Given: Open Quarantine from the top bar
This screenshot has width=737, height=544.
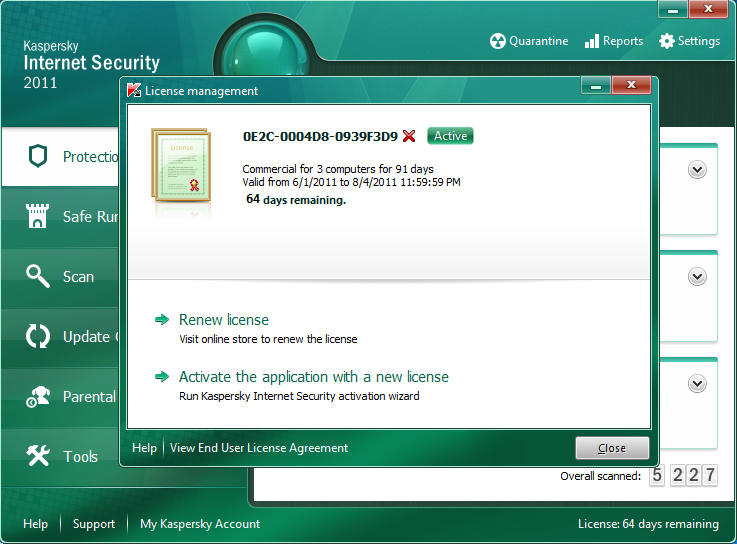Looking at the screenshot, I should point(529,41).
